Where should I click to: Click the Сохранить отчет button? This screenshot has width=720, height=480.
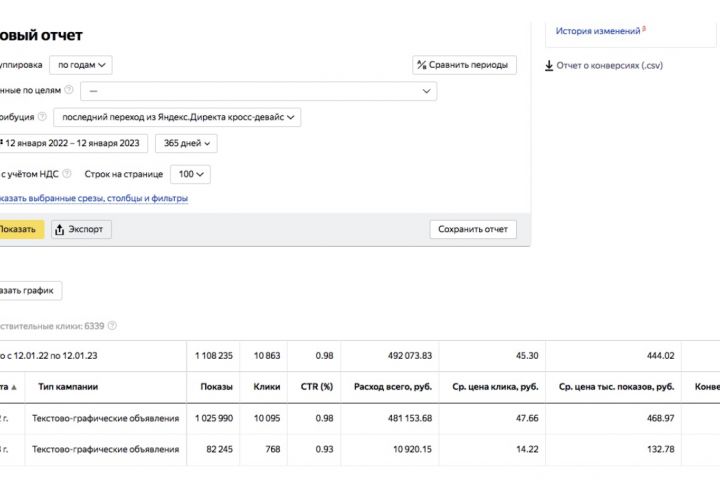[x=473, y=229]
